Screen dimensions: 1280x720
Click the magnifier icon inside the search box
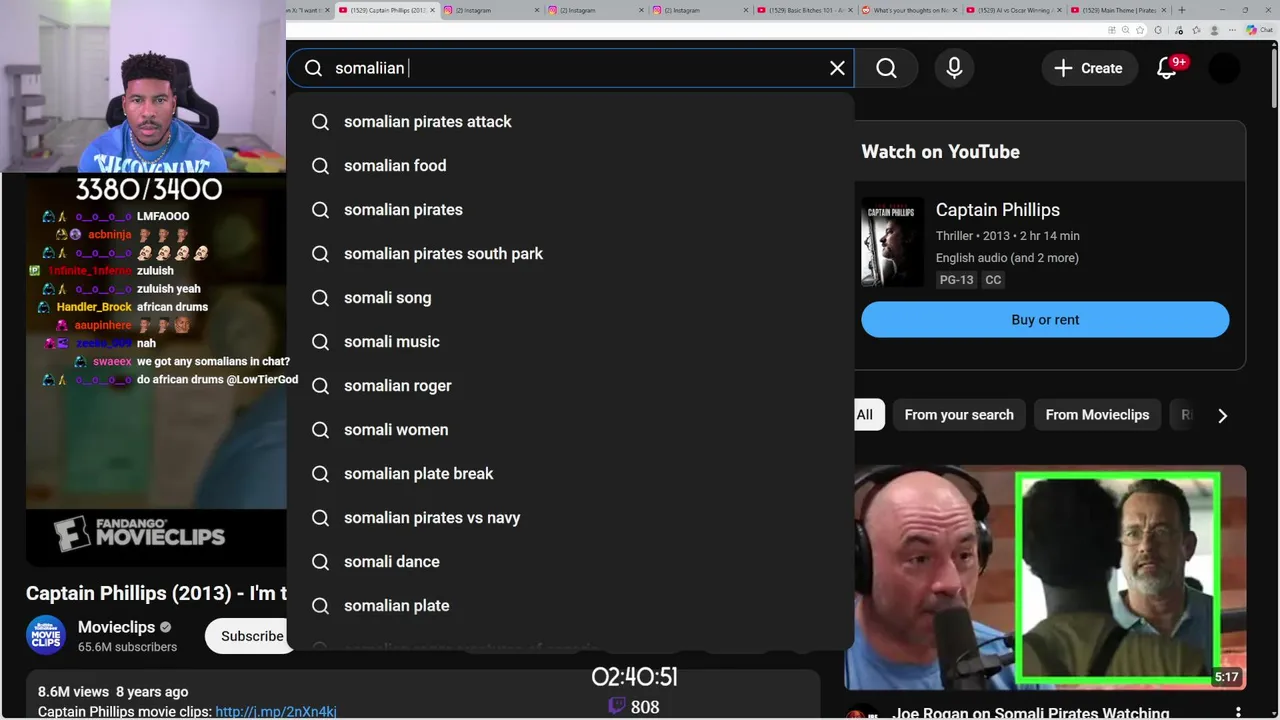313,68
